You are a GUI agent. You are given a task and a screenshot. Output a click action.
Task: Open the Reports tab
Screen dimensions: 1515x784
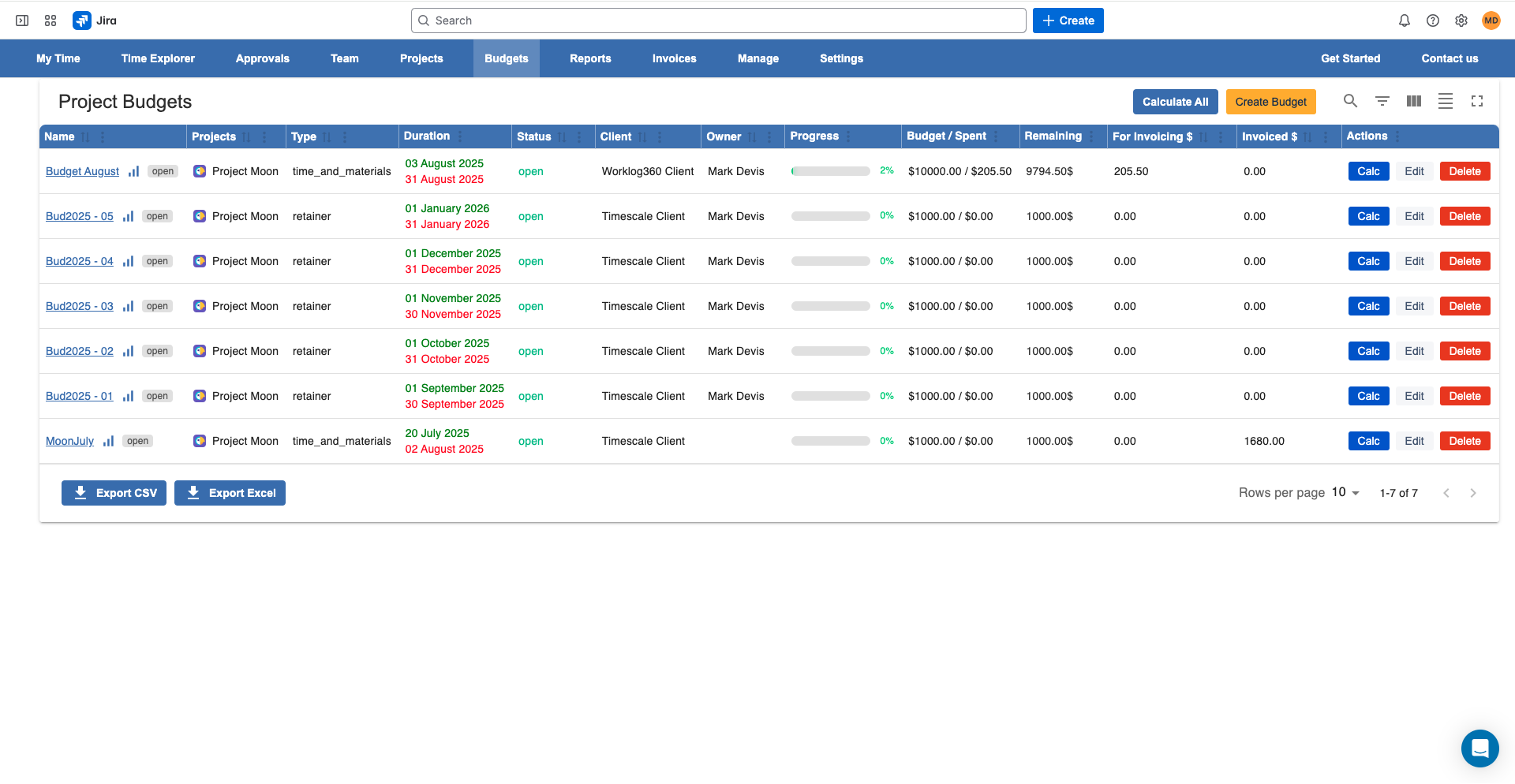coord(590,58)
